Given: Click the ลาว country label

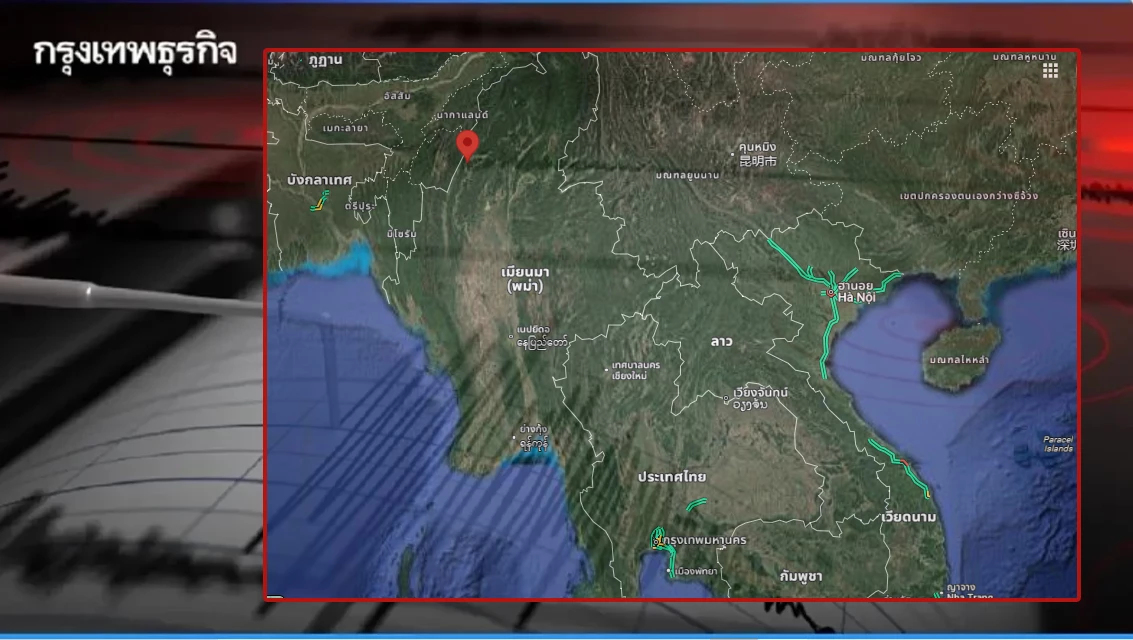Looking at the screenshot, I should (721, 342).
